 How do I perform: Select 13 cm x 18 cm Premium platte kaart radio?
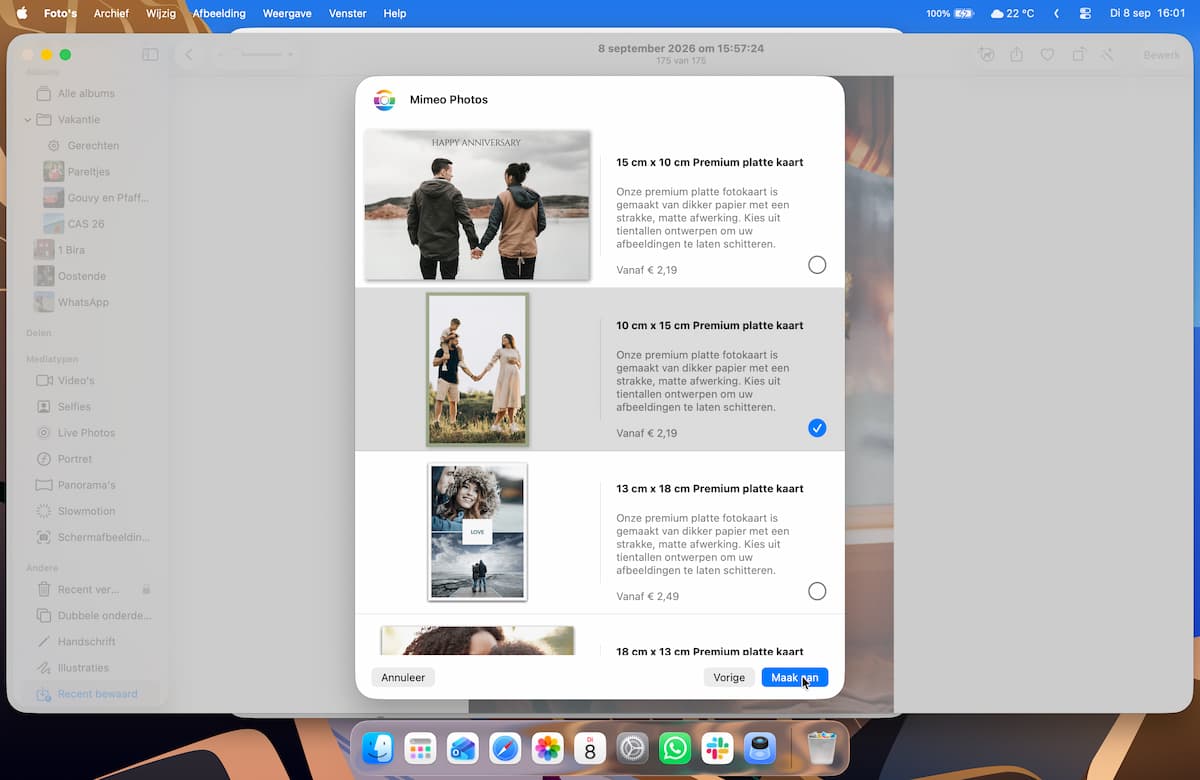[817, 591]
